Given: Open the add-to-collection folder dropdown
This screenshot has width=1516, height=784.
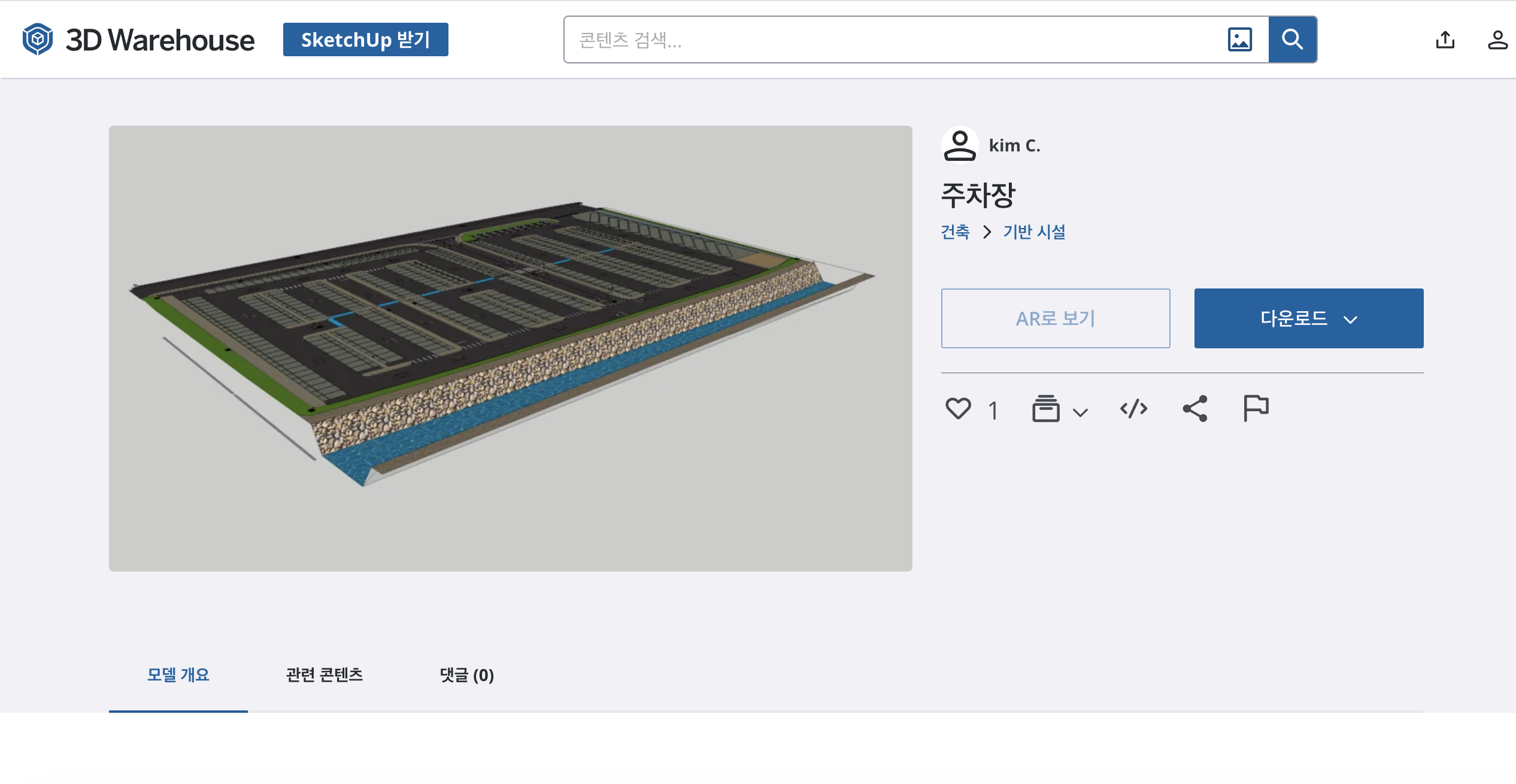Looking at the screenshot, I should (x=1046, y=409).
